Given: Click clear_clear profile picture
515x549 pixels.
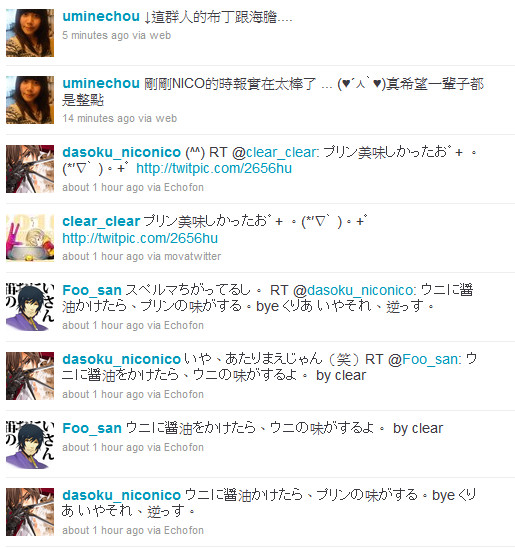Looking at the screenshot, I should coord(30,238).
